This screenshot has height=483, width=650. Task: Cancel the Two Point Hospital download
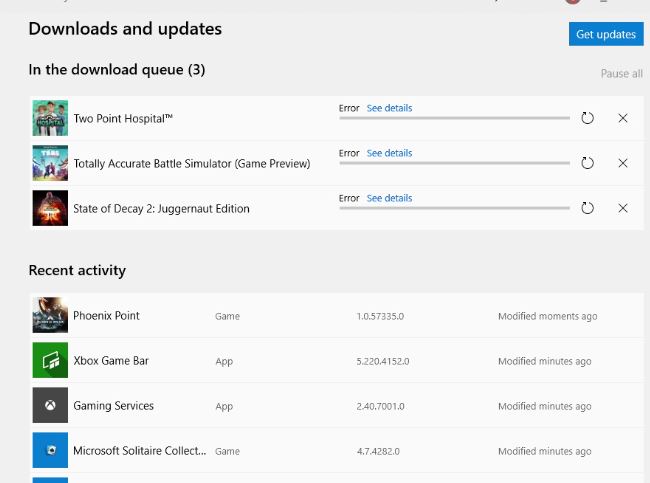[x=623, y=118]
